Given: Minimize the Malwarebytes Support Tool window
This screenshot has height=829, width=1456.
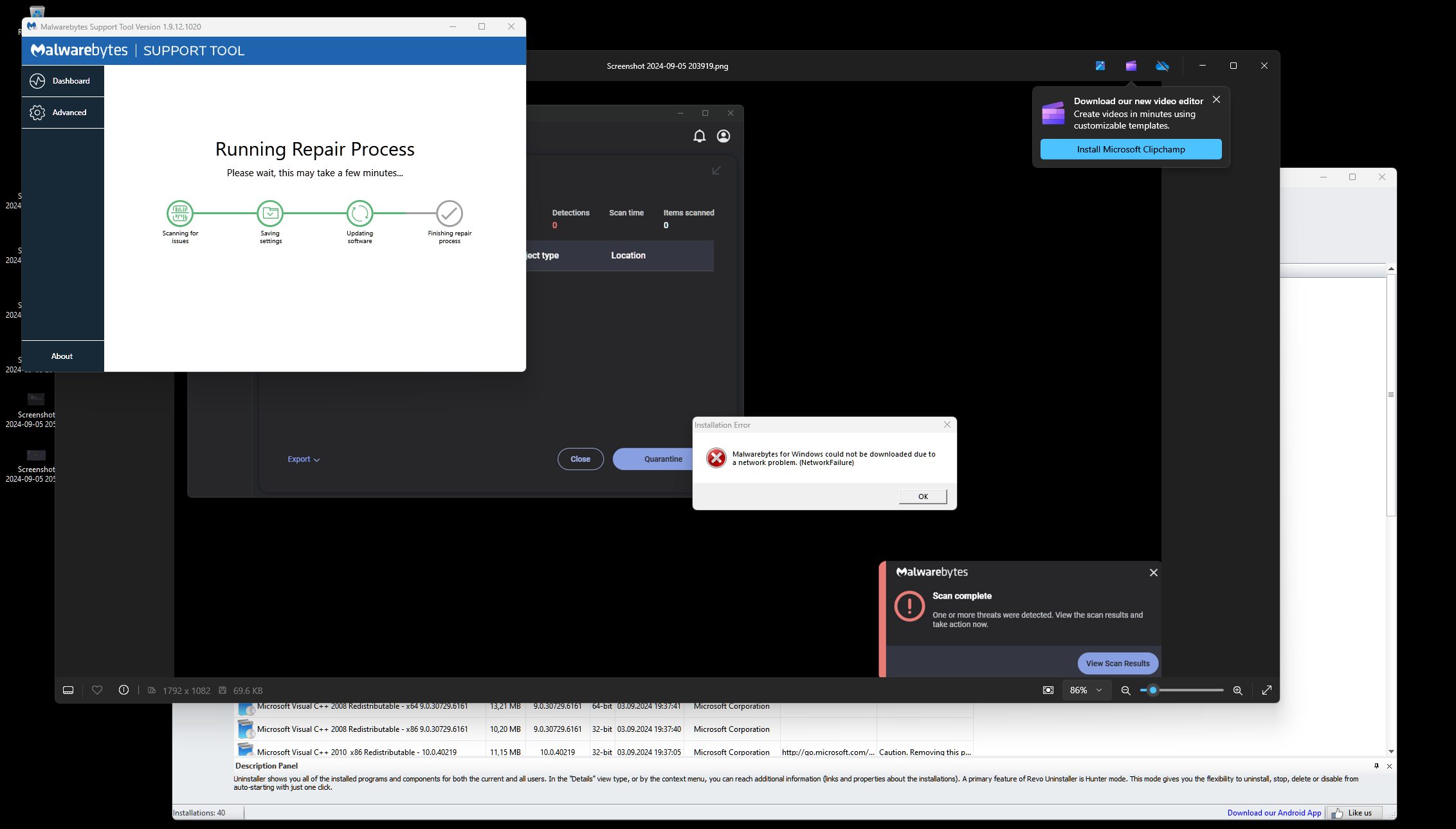Looking at the screenshot, I should click(453, 26).
